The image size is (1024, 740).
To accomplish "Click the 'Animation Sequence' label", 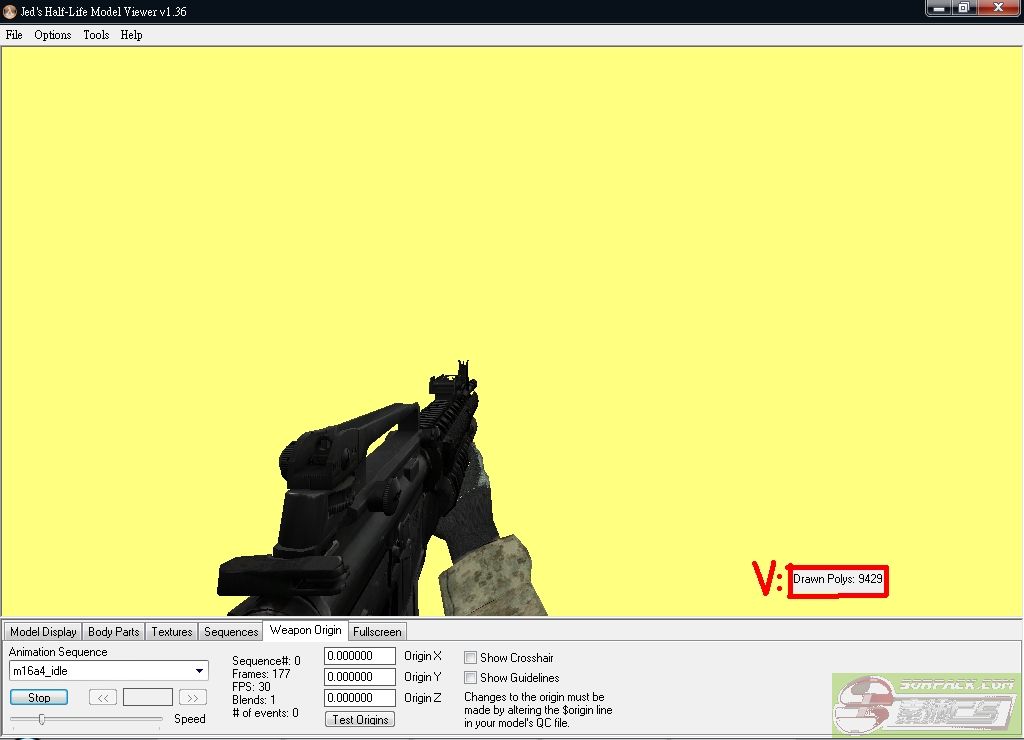I will click(x=58, y=652).
